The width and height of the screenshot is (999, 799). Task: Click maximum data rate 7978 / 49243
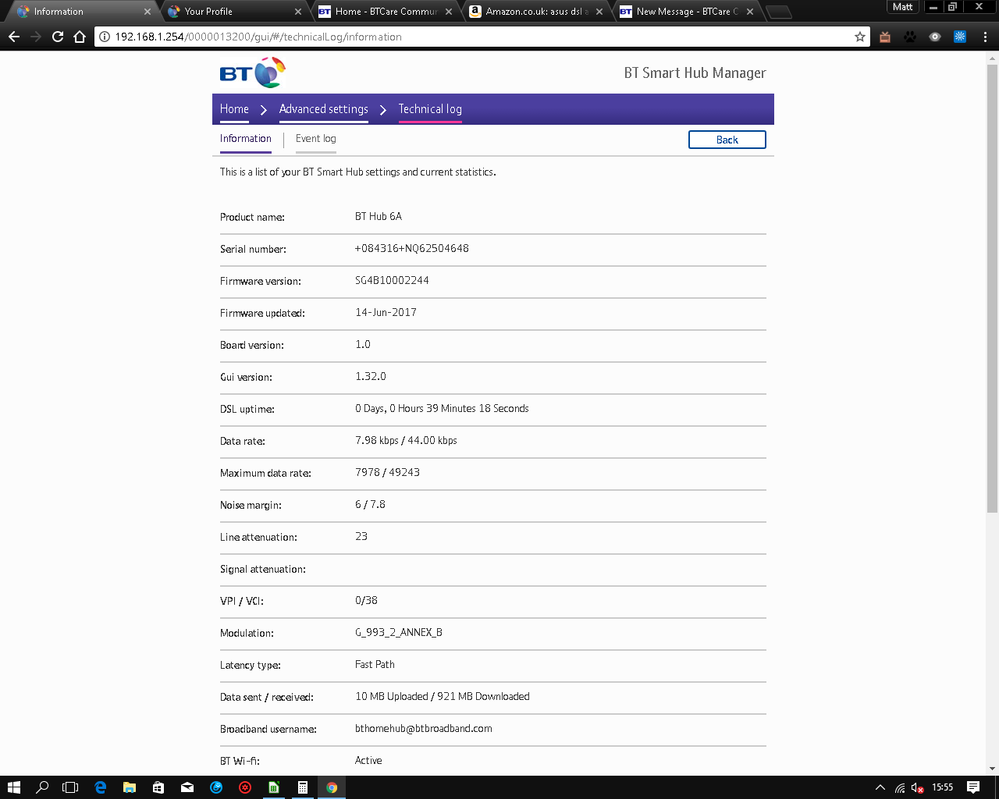point(387,472)
